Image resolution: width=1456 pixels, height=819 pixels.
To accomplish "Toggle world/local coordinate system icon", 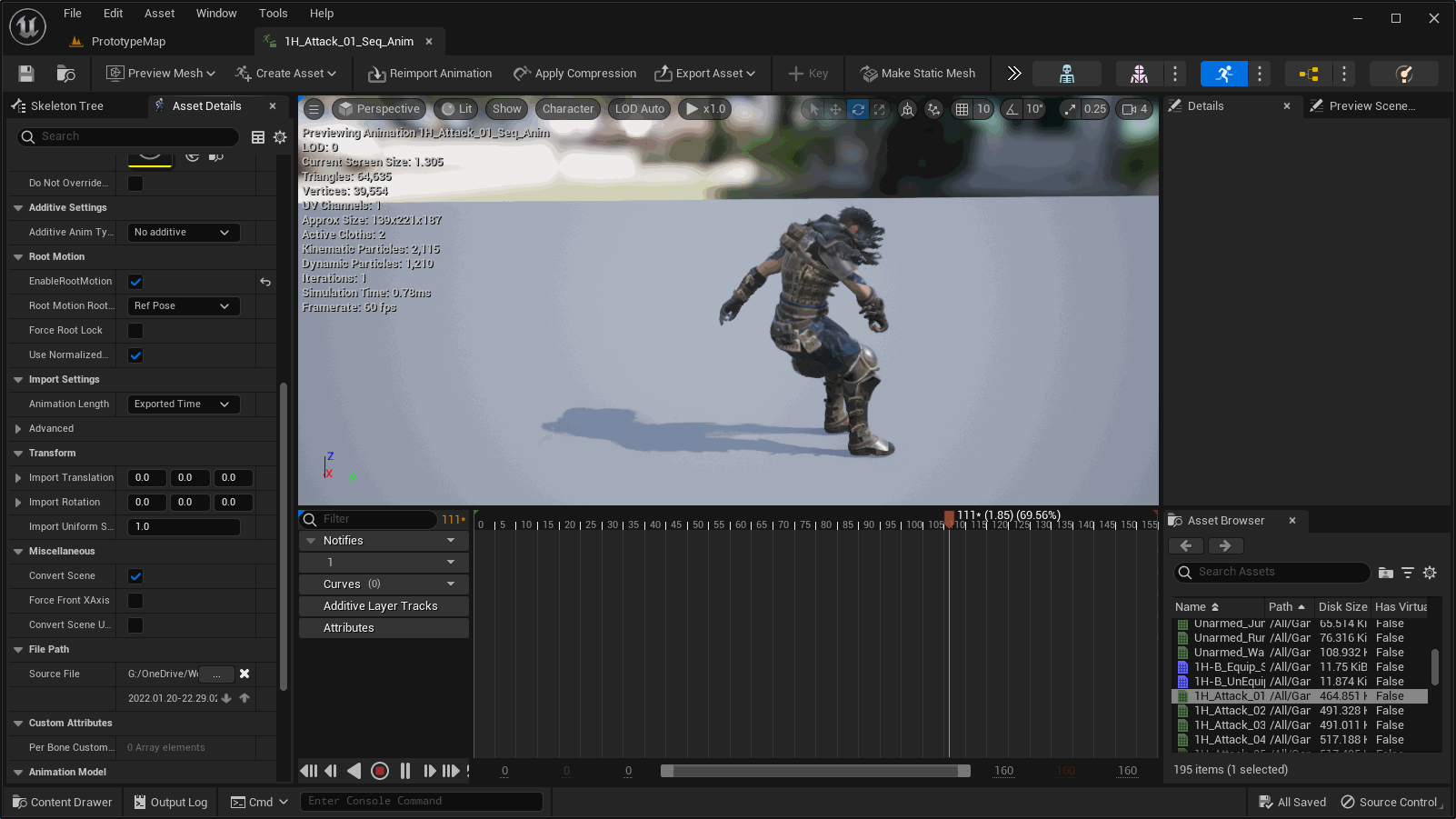I will tap(907, 109).
